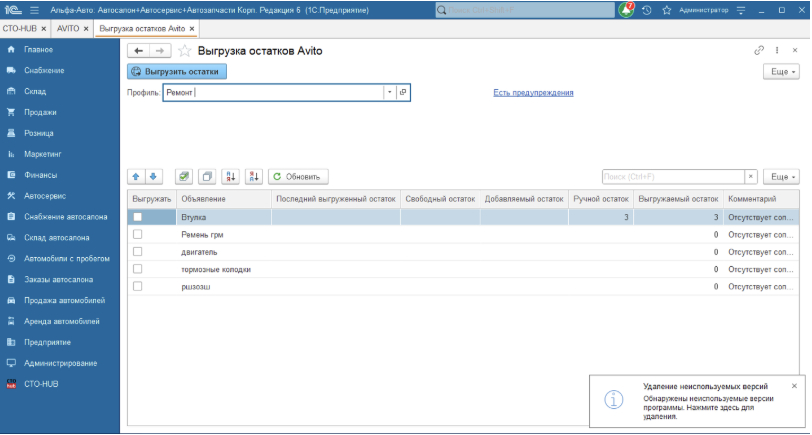
Task: Open Еще dropdown next to table search
Action: (781, 177)
